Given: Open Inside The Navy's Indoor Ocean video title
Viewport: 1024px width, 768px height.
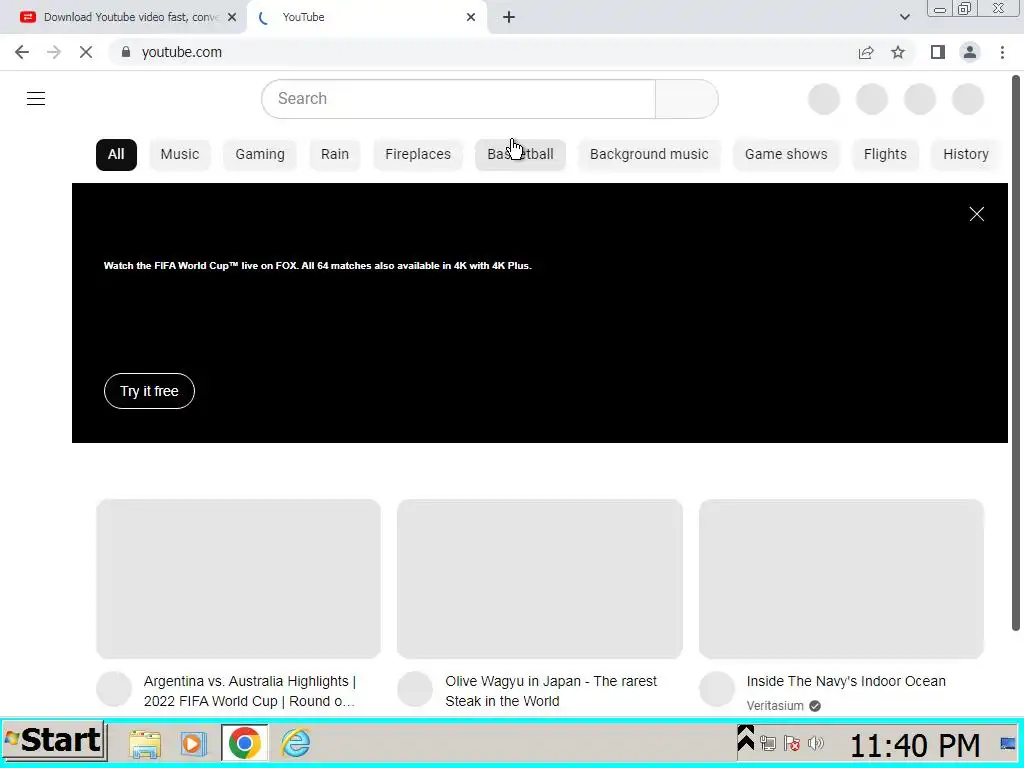Looking at the screenshot, I should (846, 681).
